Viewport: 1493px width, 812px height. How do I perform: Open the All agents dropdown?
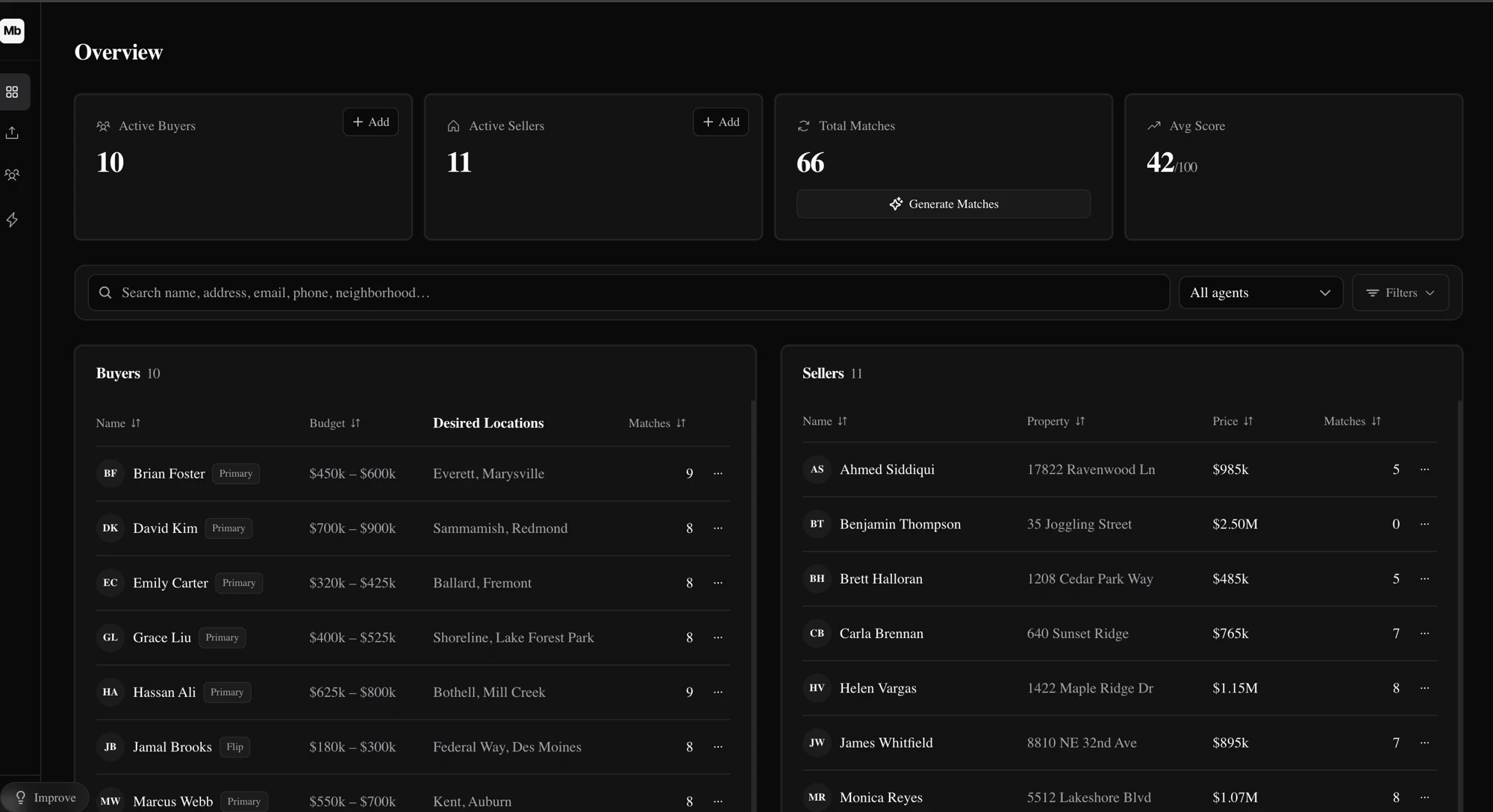pos(1260,293)
